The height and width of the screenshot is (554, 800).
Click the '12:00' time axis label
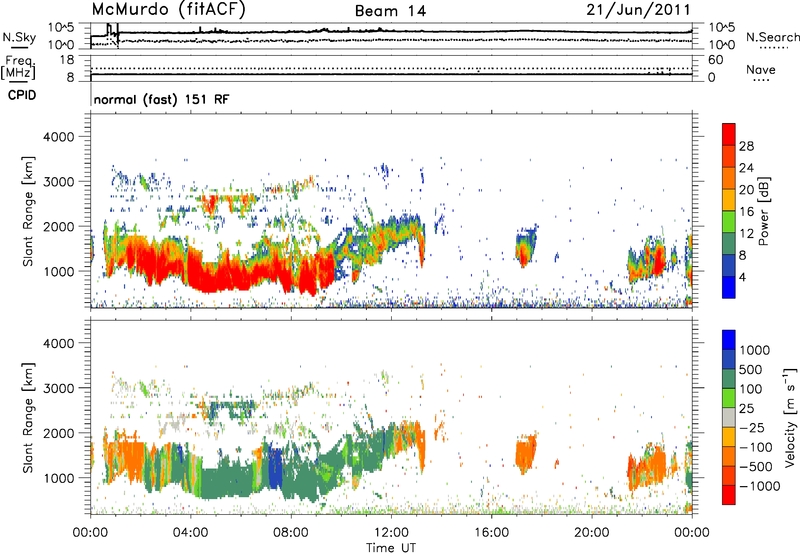click(x=391, y=533)
